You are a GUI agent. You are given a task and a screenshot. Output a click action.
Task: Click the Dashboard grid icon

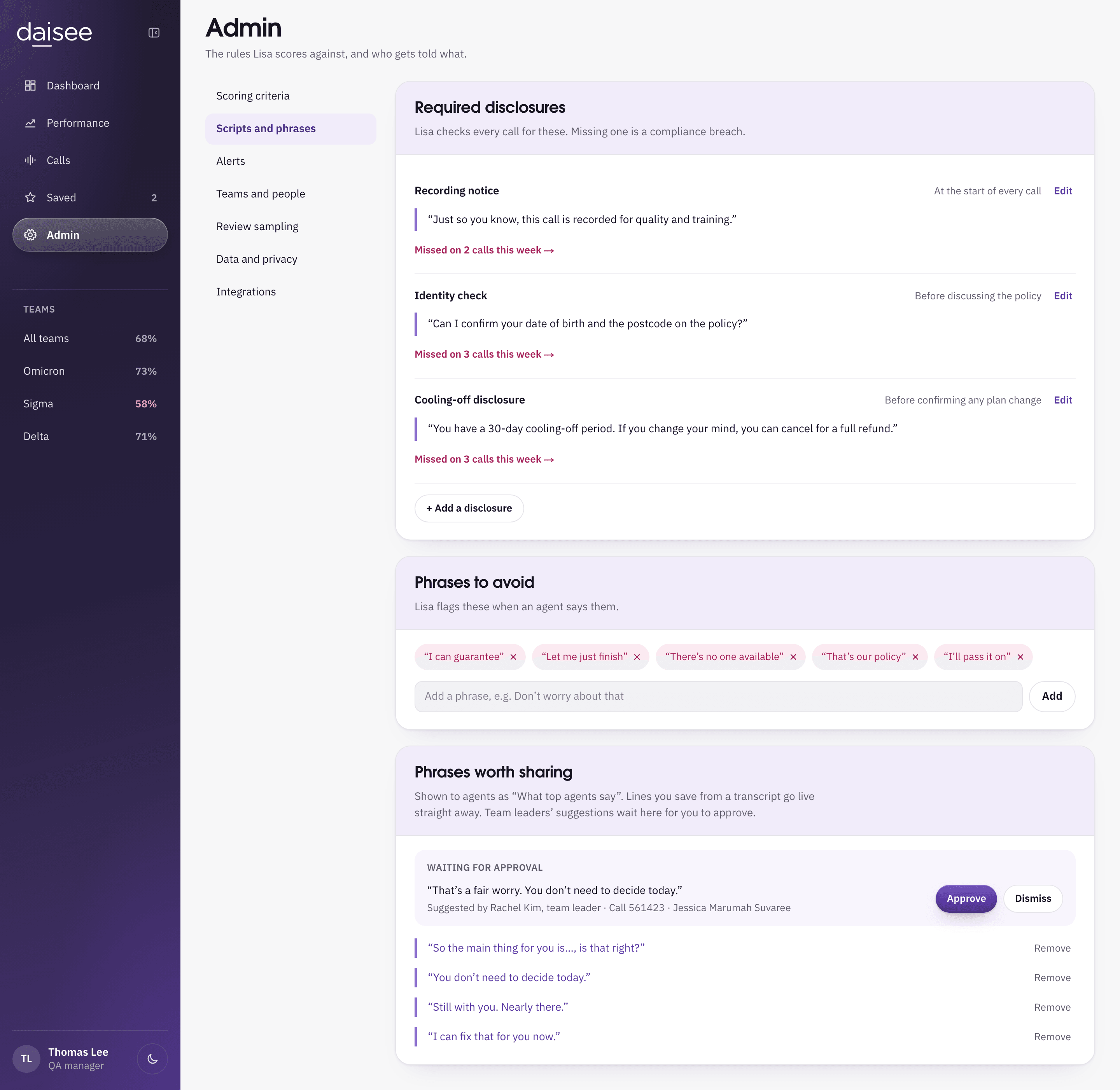point(30,85)
